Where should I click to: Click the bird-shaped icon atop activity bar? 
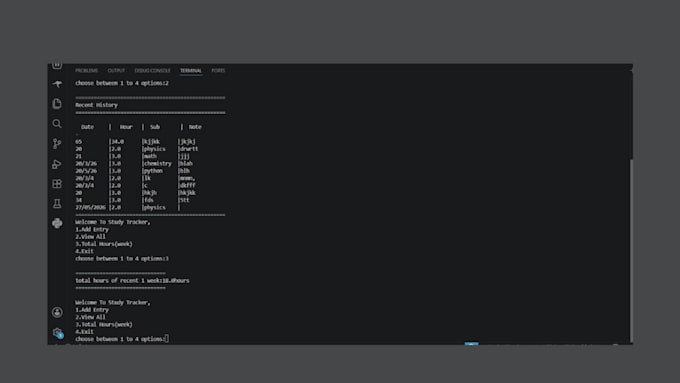coord(57,83)
